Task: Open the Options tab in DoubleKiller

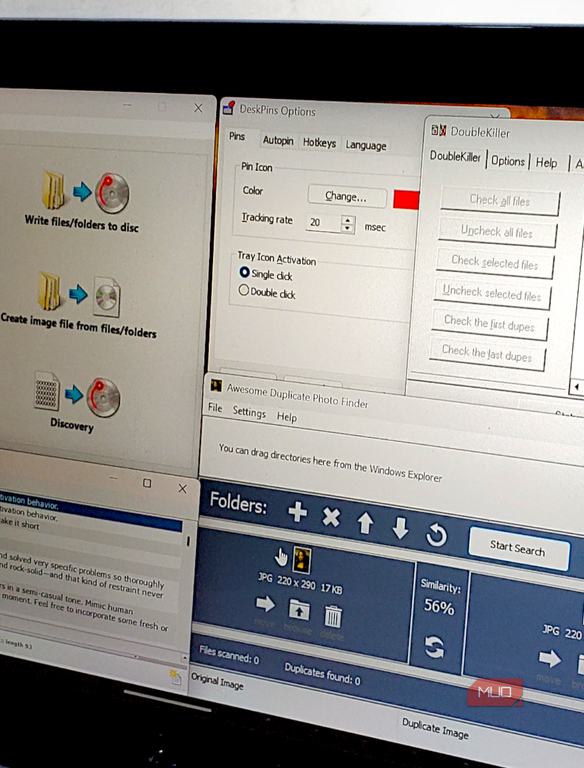Action: (508, 161)
